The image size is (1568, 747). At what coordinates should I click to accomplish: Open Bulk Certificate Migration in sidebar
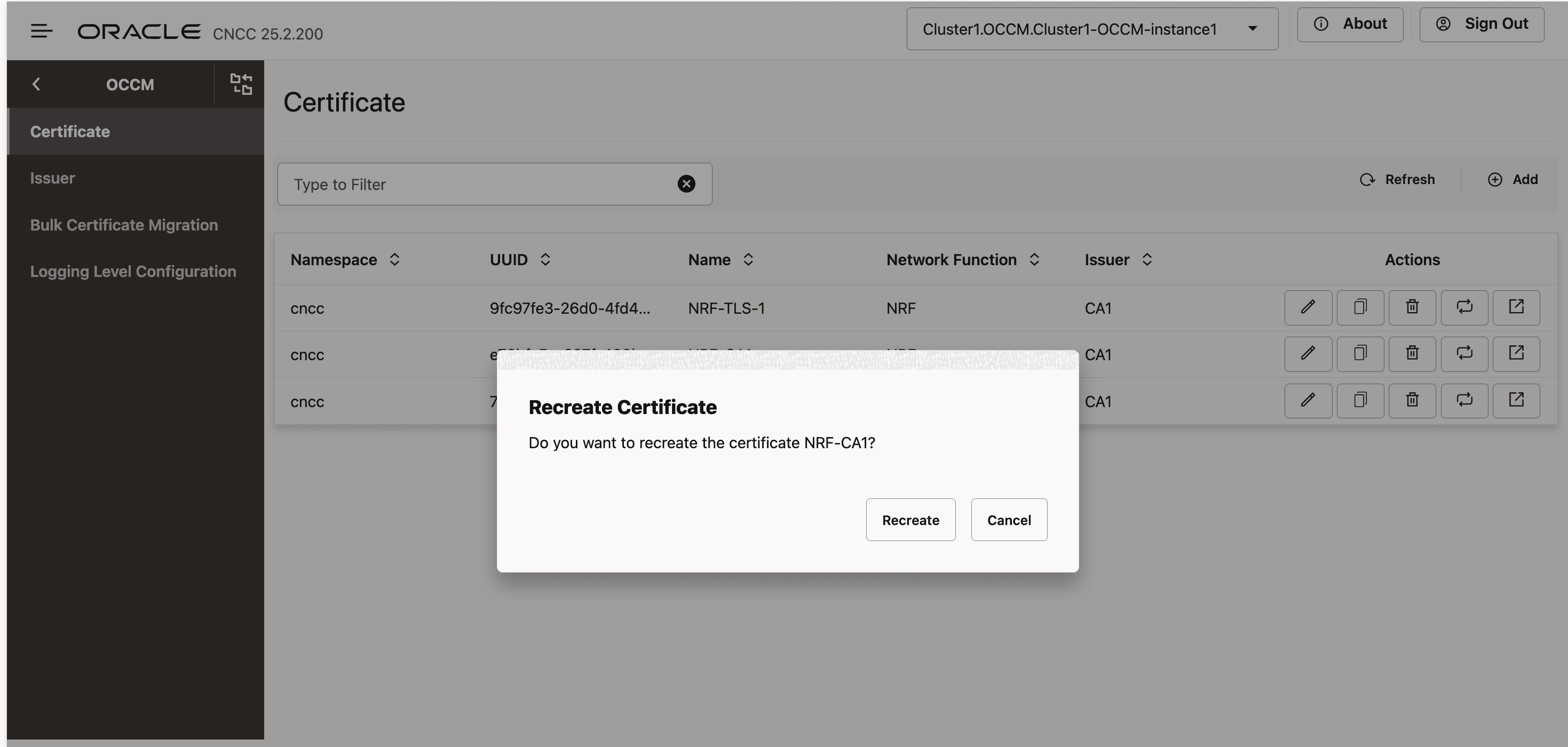tap(124, 225)
